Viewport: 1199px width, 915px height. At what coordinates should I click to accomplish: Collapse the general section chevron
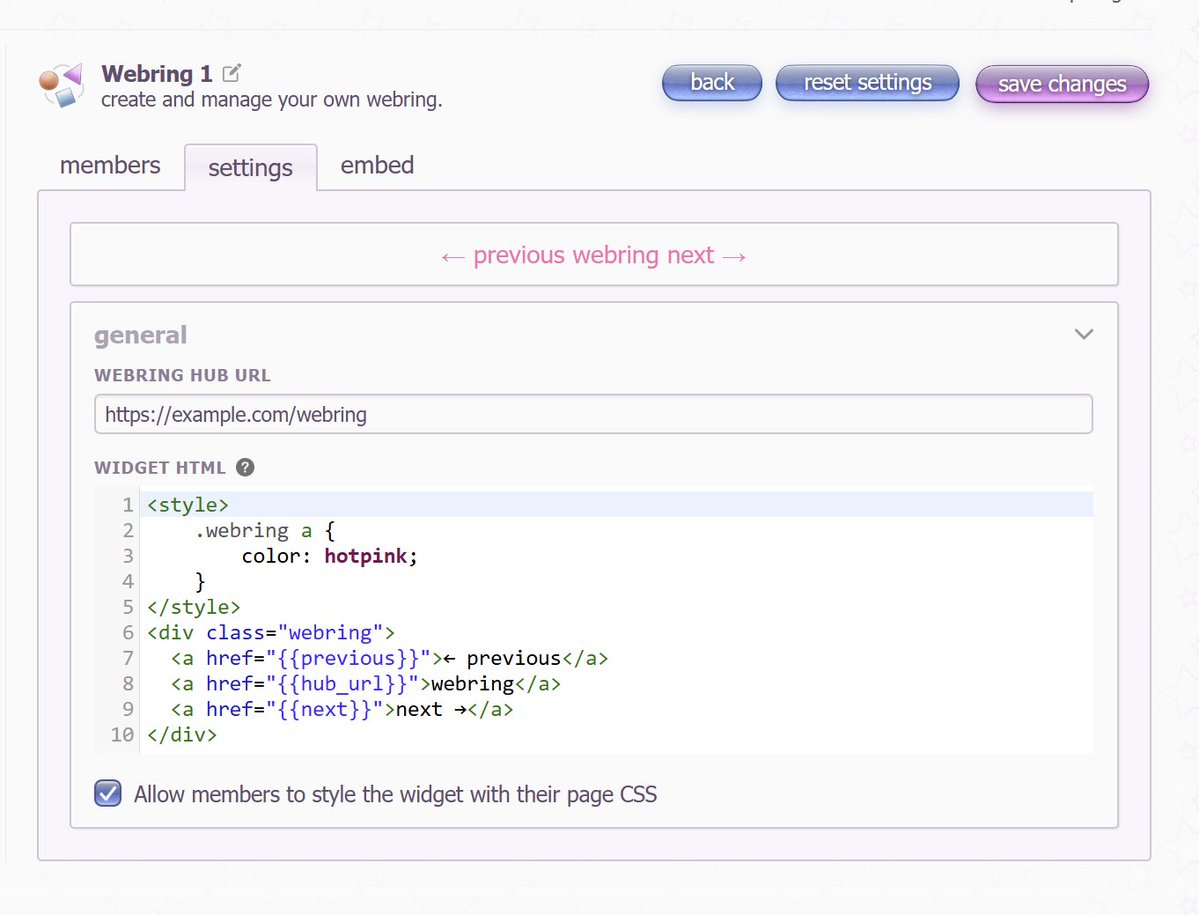click(1084, 334)
